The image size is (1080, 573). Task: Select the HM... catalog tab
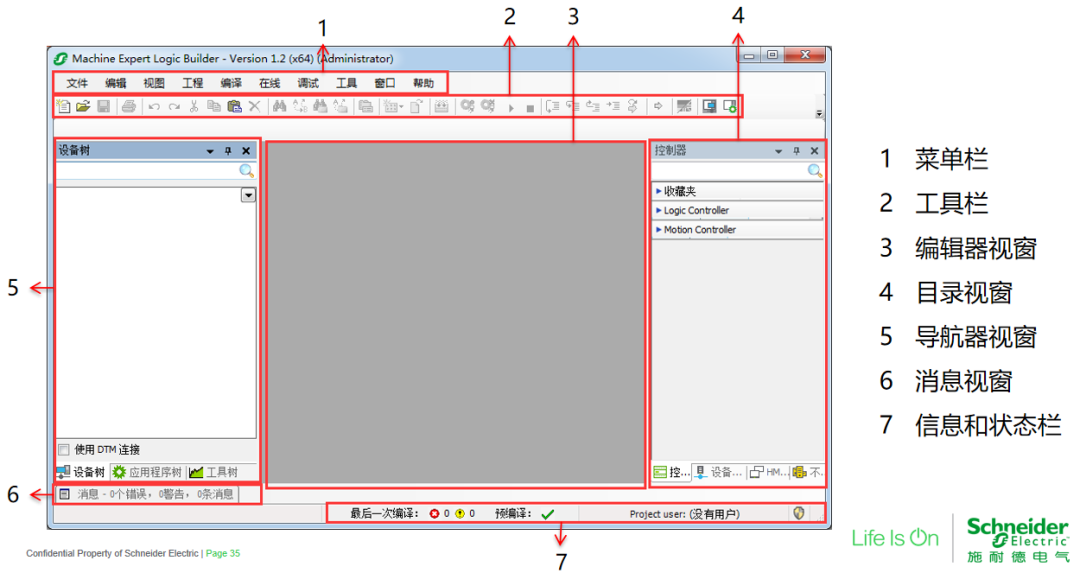(768, 472)
